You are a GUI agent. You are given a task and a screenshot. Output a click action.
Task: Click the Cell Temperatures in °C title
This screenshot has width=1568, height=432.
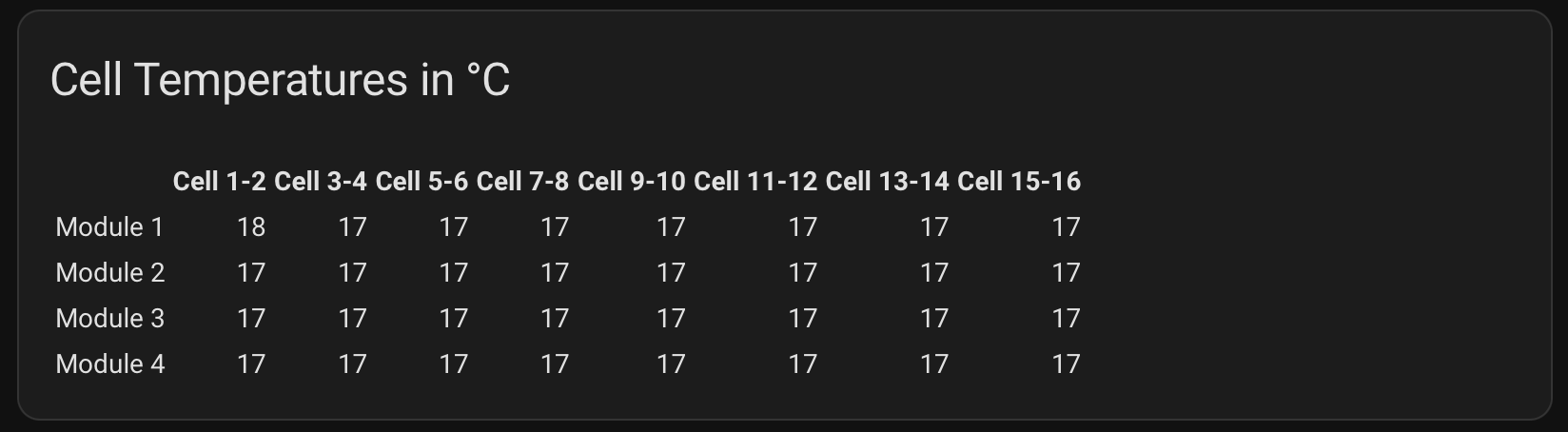pyautogui.click(x=280, y=80)
